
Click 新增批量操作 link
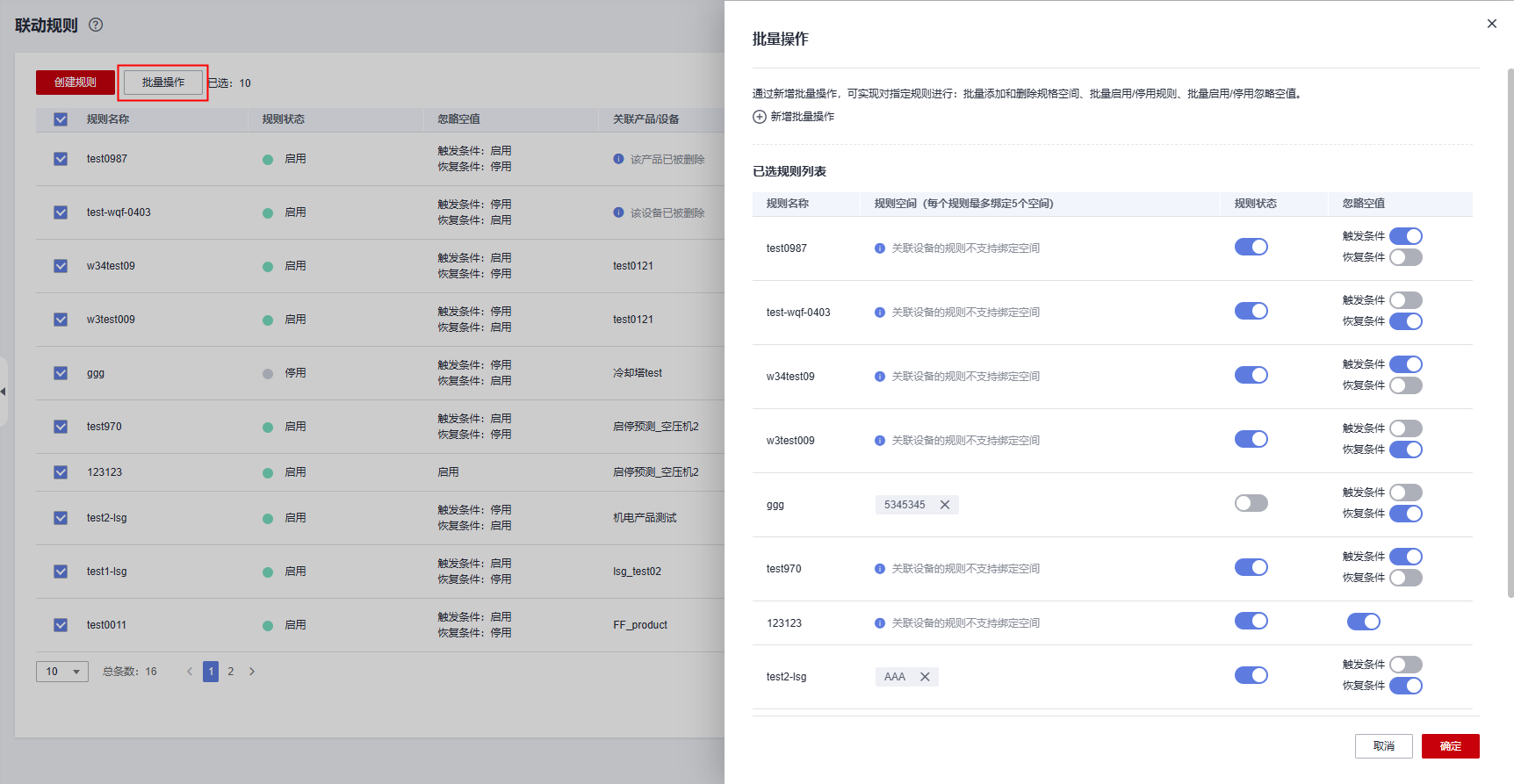point(802,117)
